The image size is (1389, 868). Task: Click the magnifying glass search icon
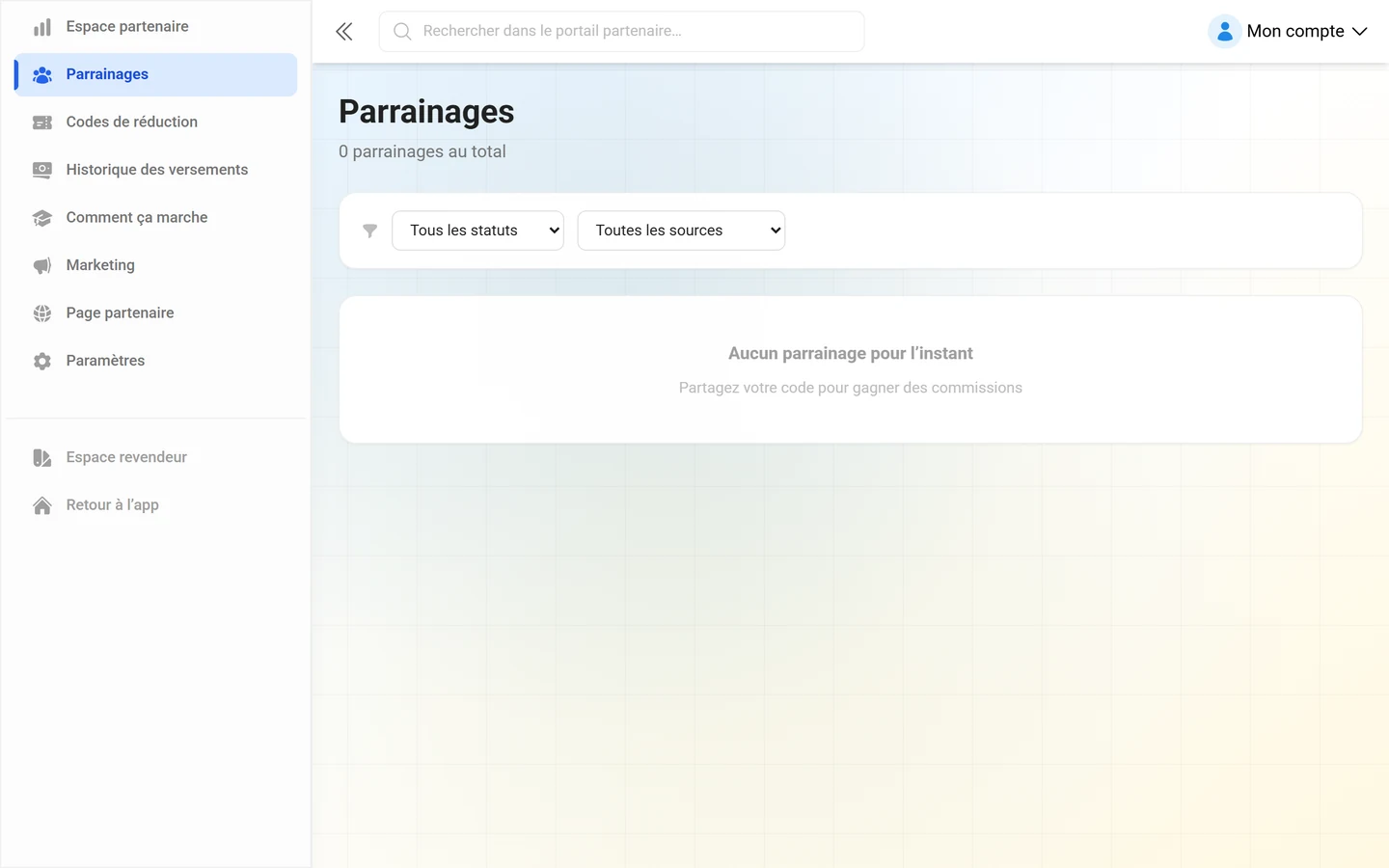point(403,32)
